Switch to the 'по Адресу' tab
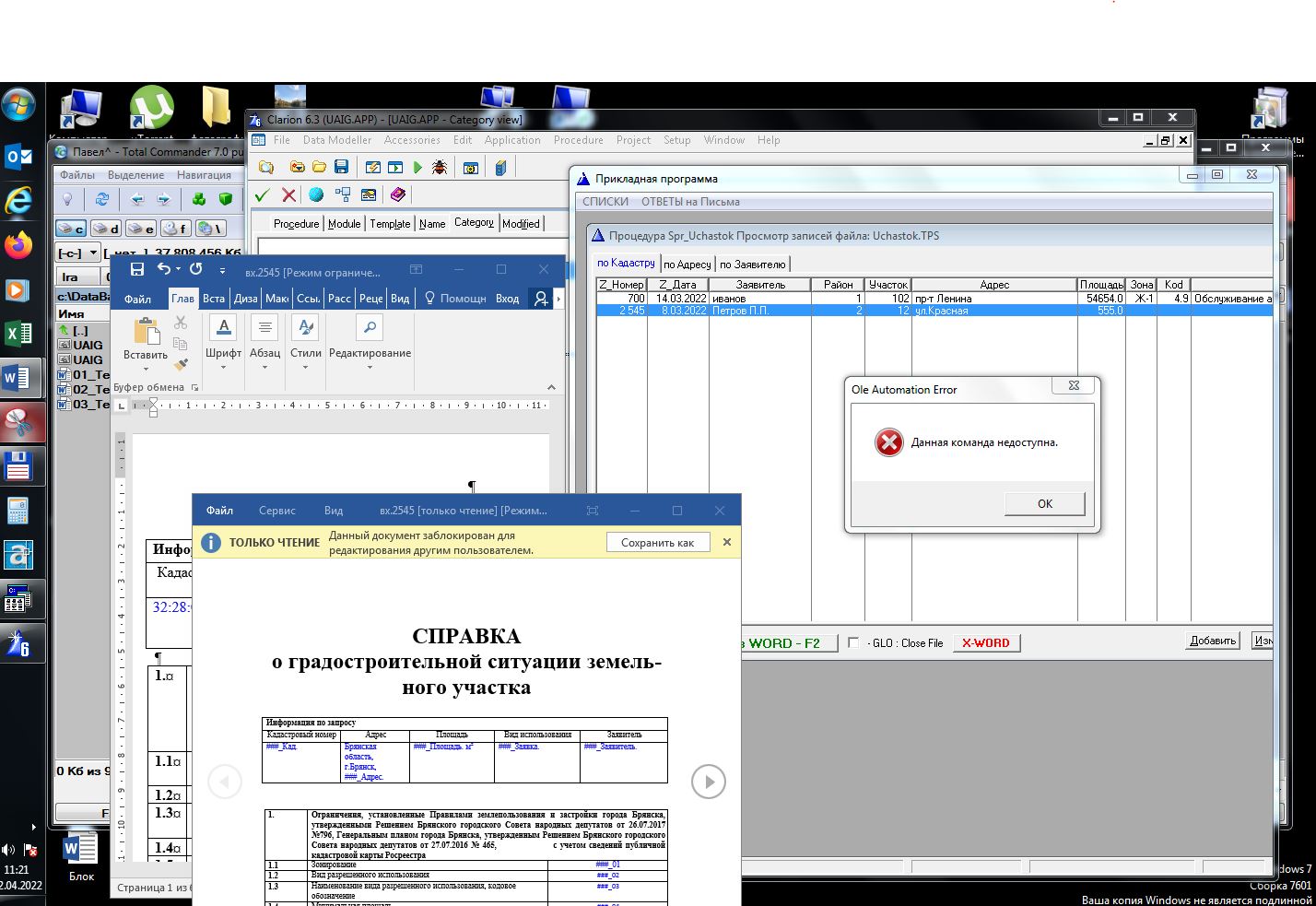The image size is (1316, 906). click(687, 265)
